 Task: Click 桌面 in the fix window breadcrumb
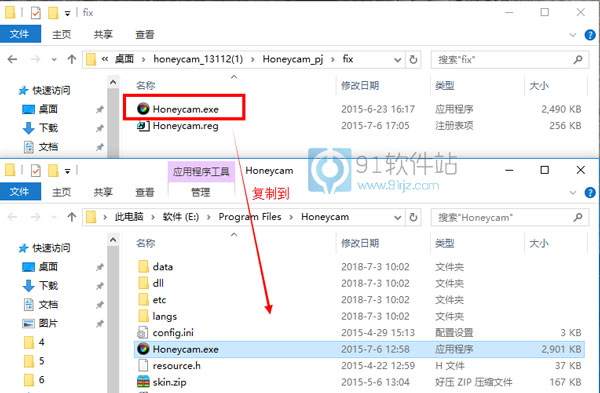[x=124, y=59]
